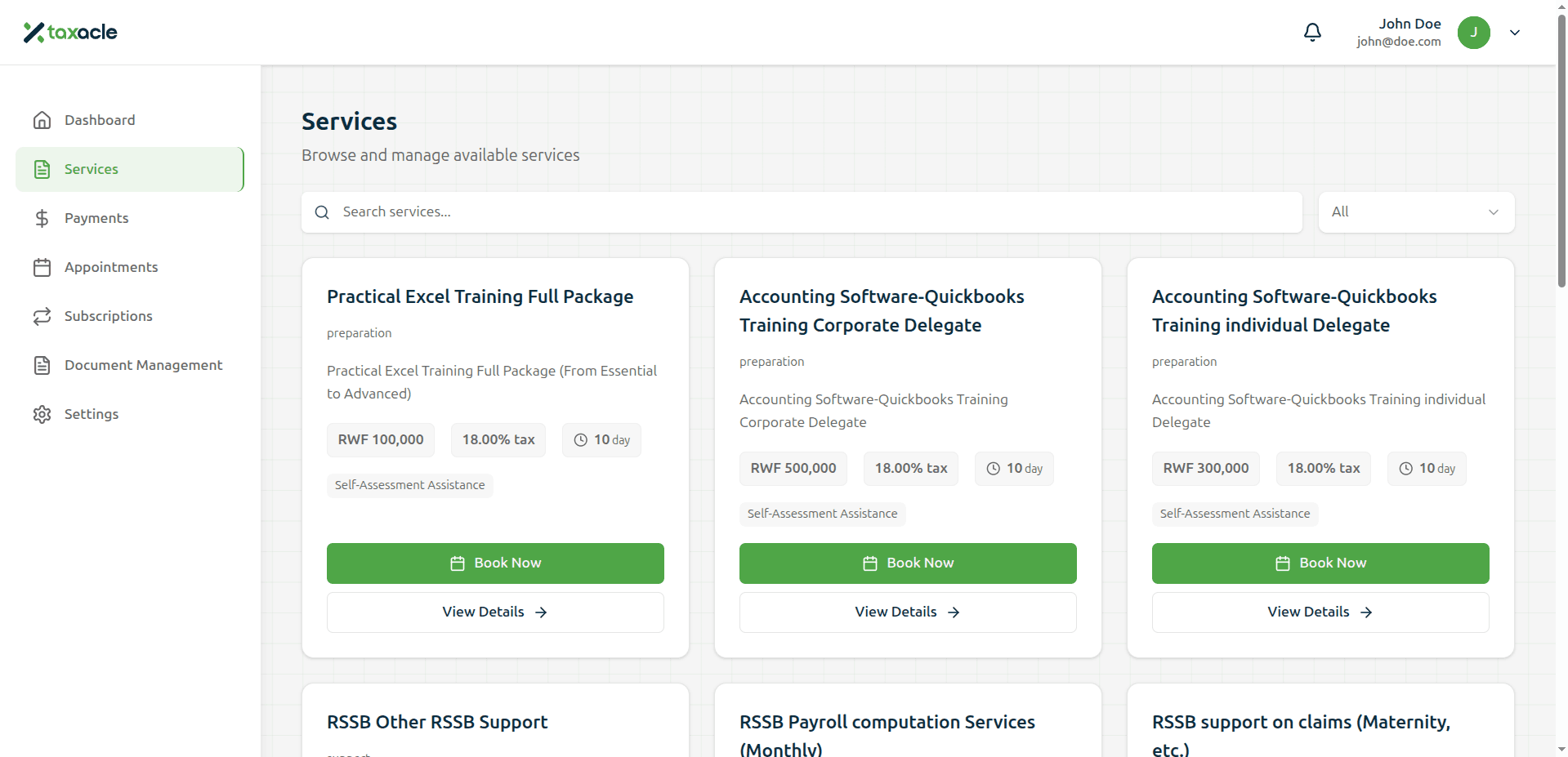Open the Dashboard sidebar icon
Image resolution: width=1568 pixels, height=757 pixels.
(42, 120)
